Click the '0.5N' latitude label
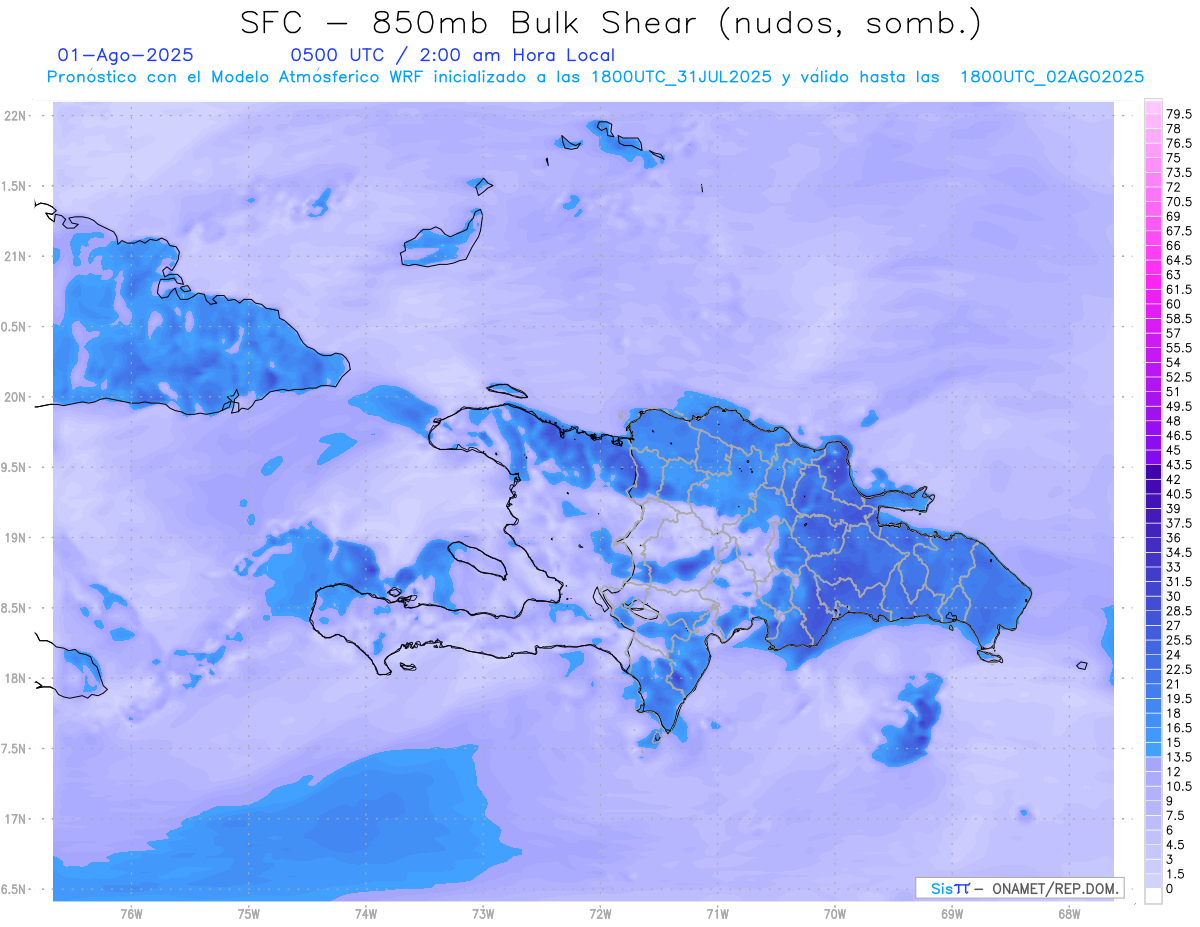Viewport: 1200px width, 927px height. click(15, 327)
